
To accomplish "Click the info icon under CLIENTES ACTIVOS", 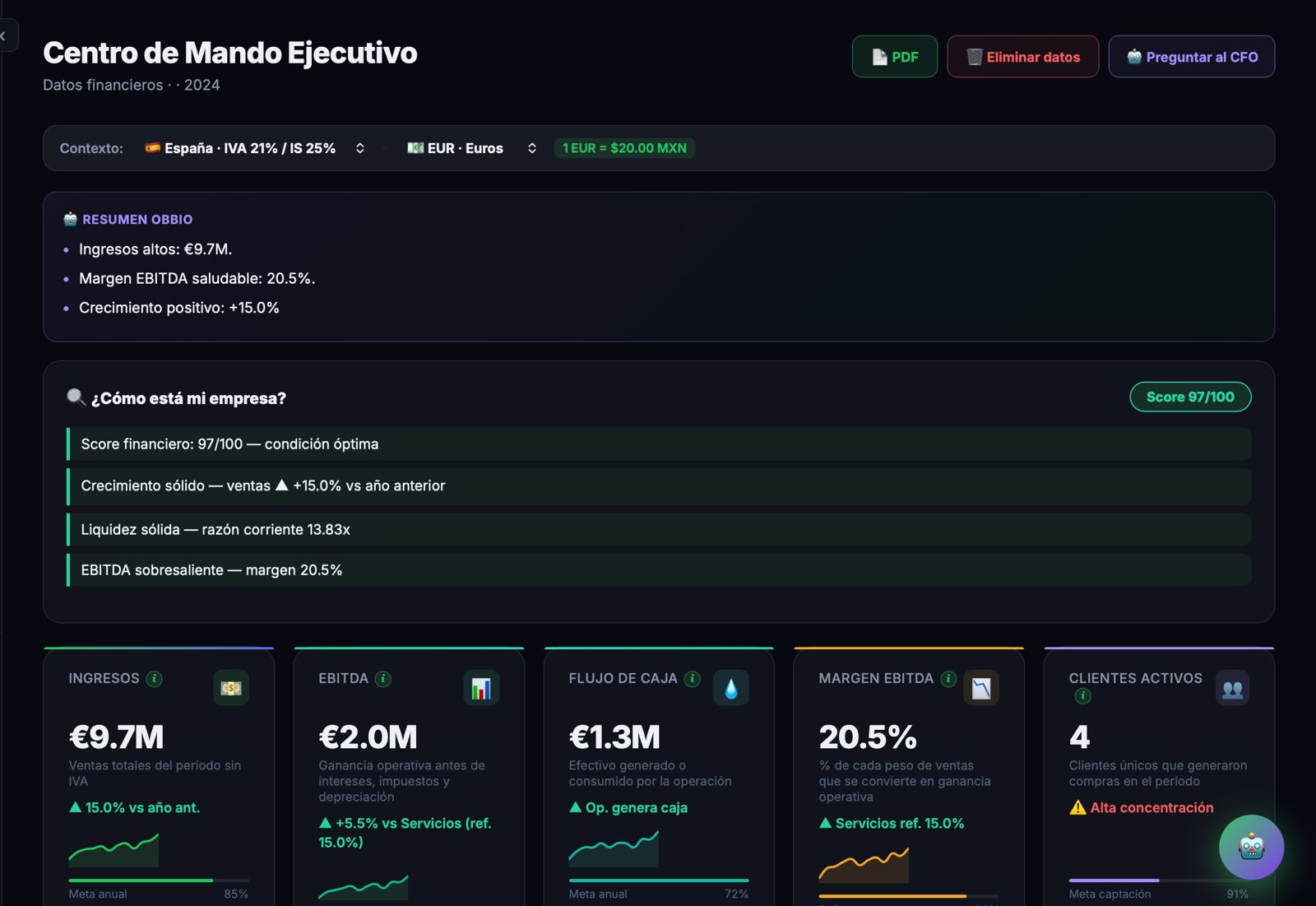I will tap(1083, 696).
